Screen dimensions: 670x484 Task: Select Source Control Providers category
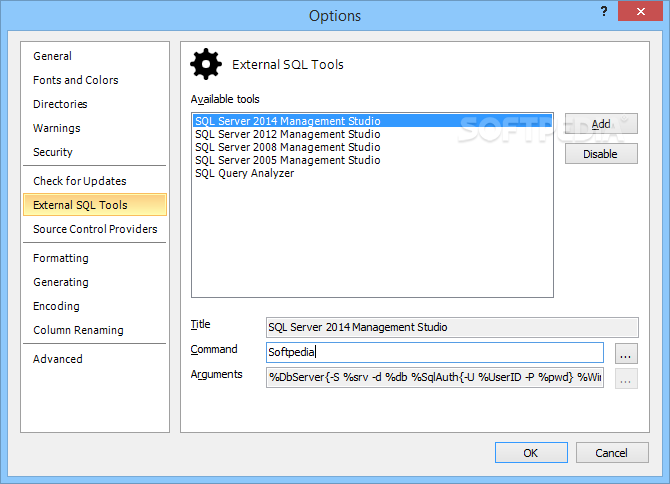[x=95, y=229]
